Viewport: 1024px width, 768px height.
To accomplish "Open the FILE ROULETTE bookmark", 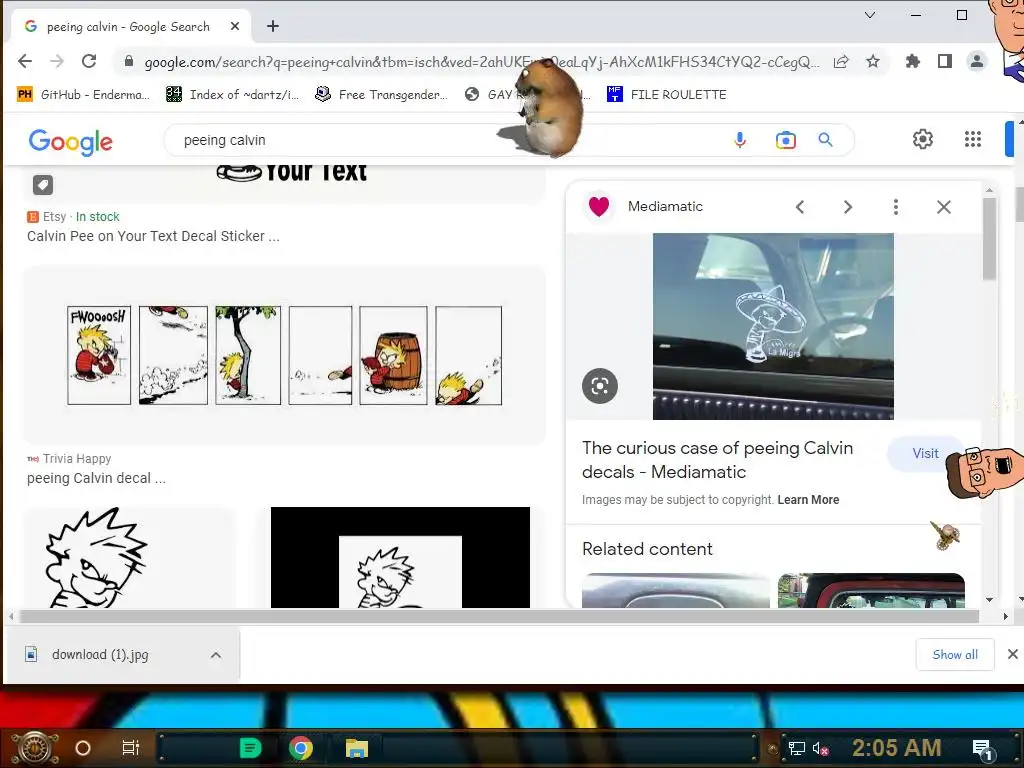I will coord(667,95).
